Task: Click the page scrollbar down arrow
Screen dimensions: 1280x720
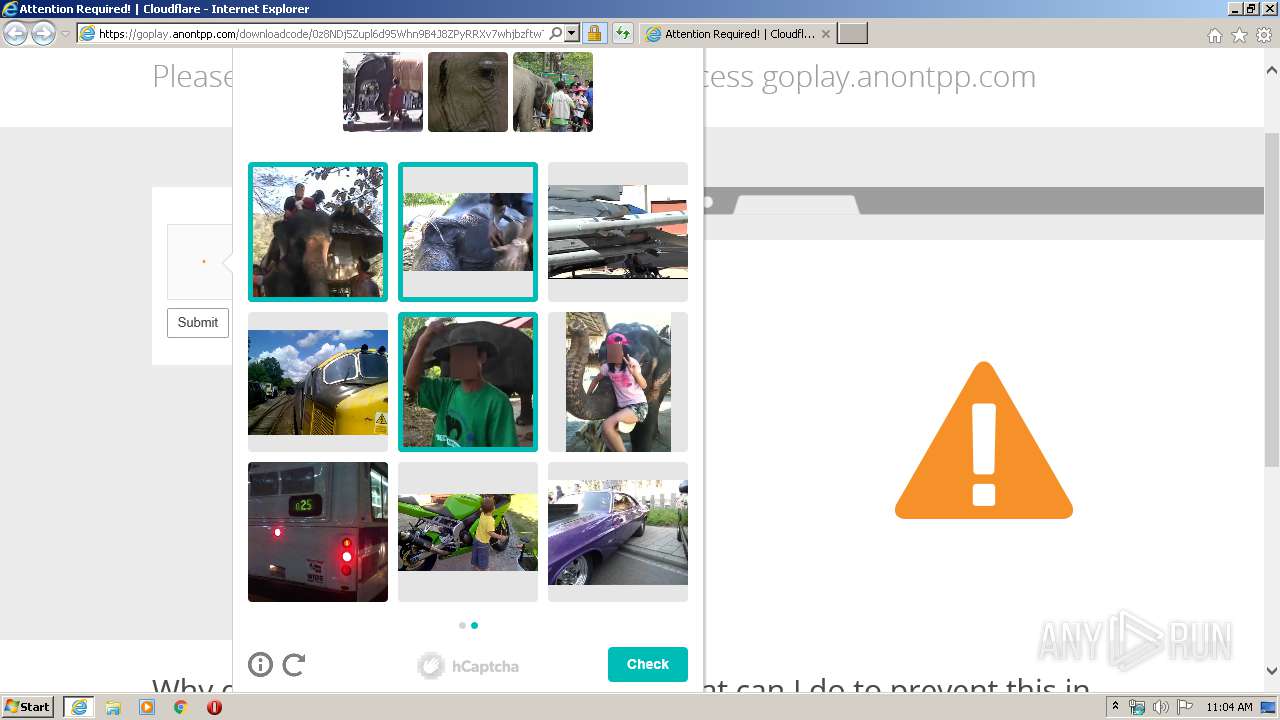Action: (1272, 670)
